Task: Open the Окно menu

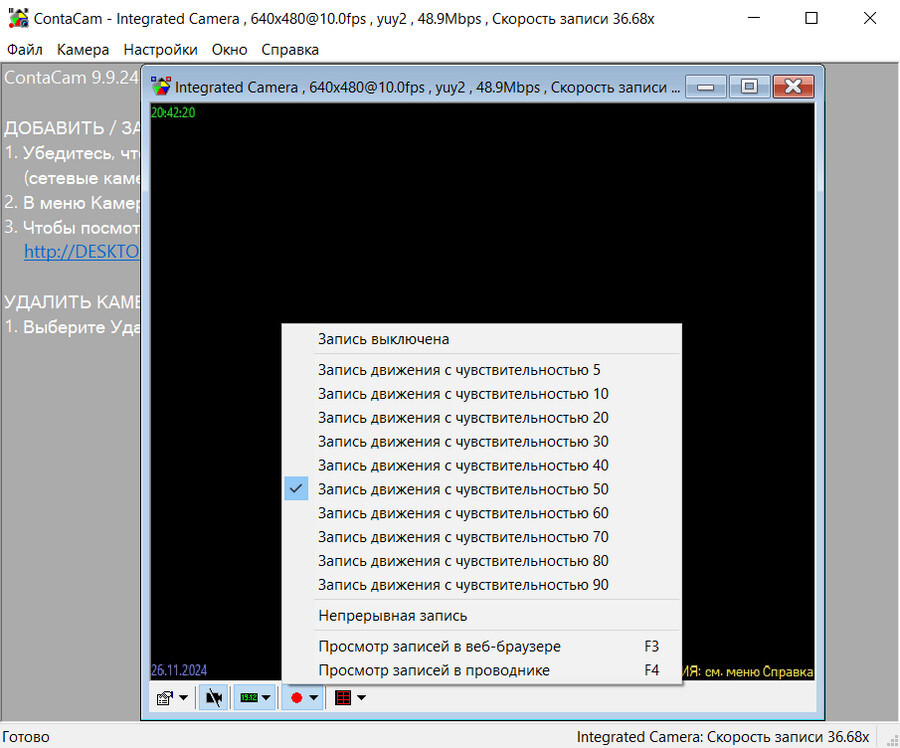Action: (230, 50)
